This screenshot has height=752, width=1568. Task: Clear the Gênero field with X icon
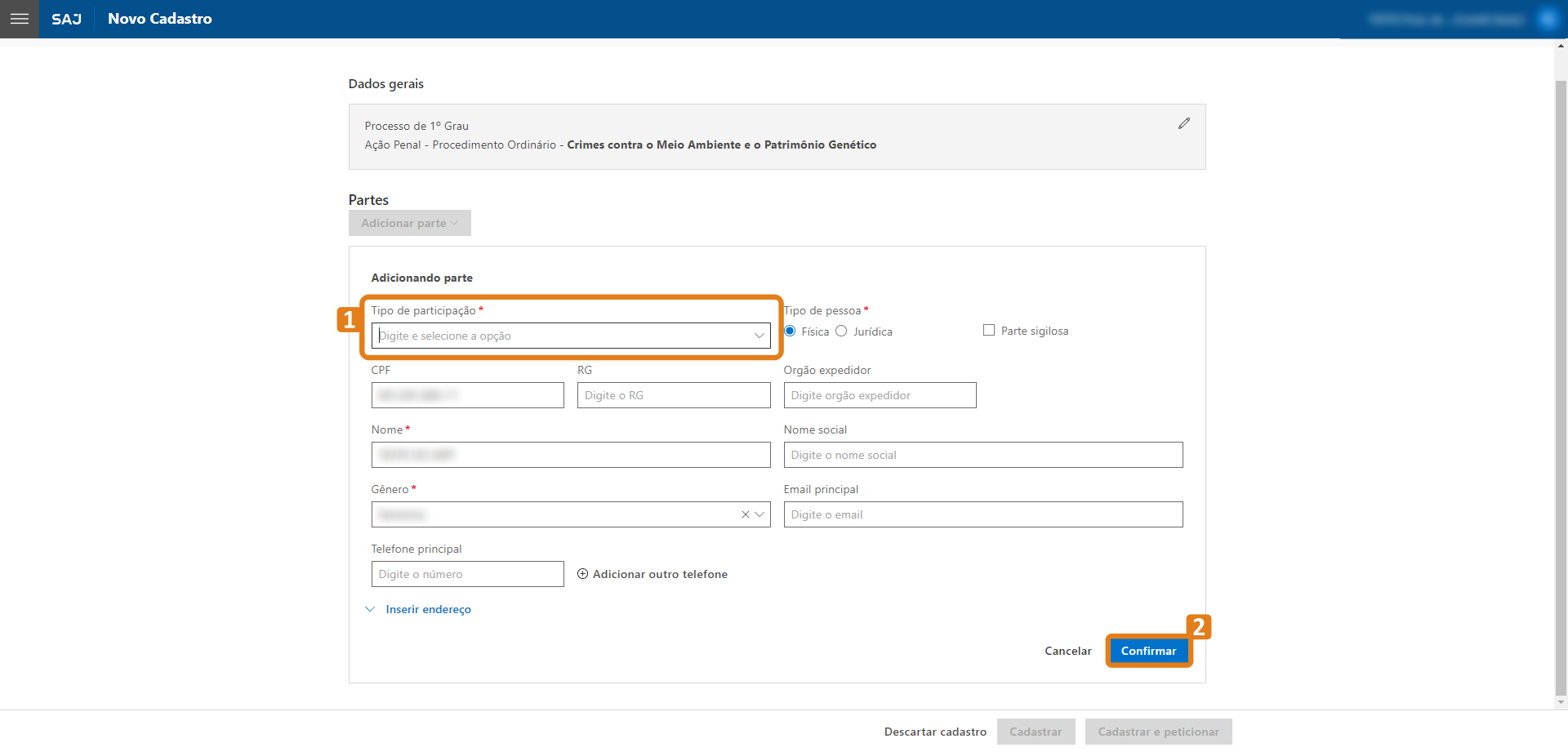[745, 514]
